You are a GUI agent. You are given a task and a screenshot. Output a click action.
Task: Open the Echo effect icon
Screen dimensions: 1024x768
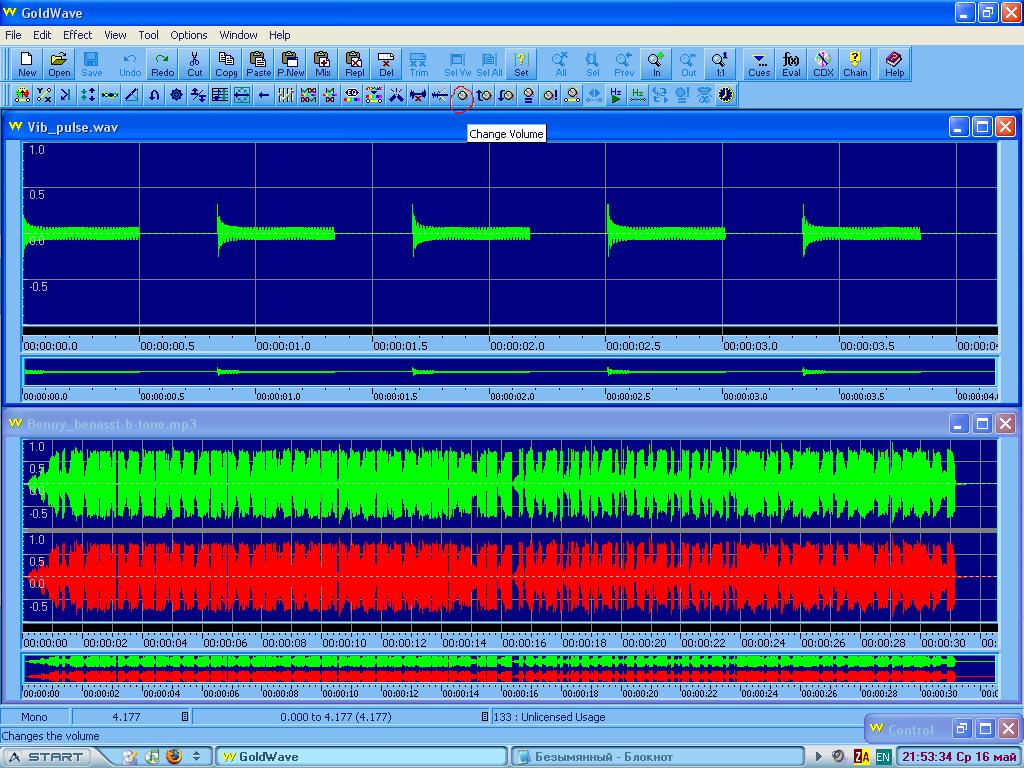click(x=66, y=95)
